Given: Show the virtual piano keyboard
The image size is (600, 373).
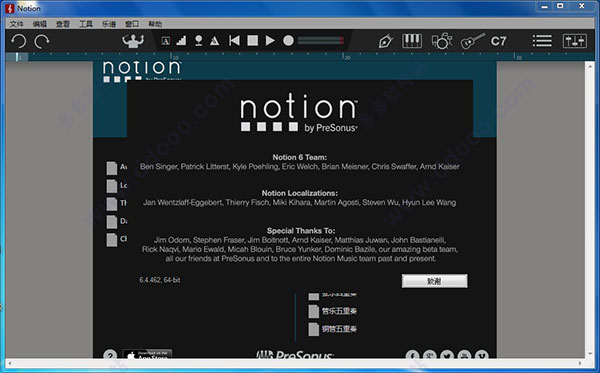Looking at the screenshot, I should pos(412,41).
